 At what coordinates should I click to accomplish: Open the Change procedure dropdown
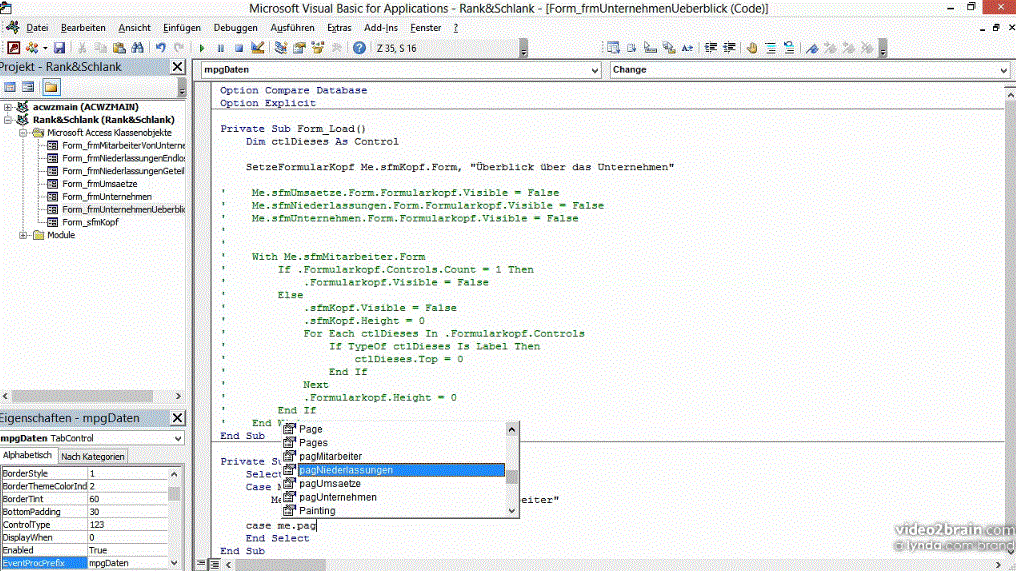click(1003, 70)
